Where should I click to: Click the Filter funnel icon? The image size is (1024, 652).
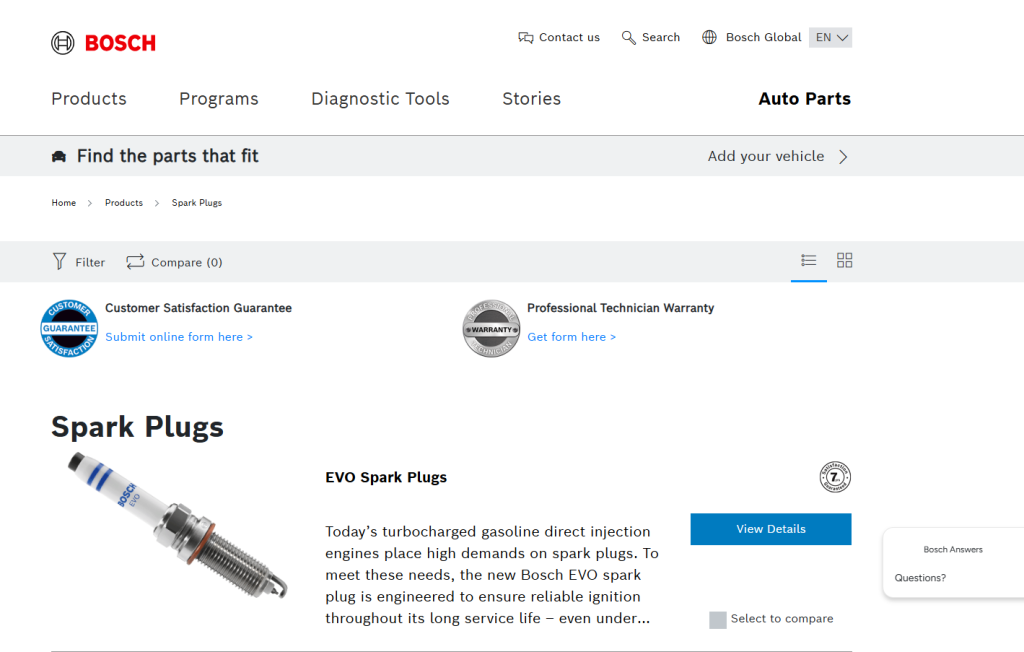(59, 261)
